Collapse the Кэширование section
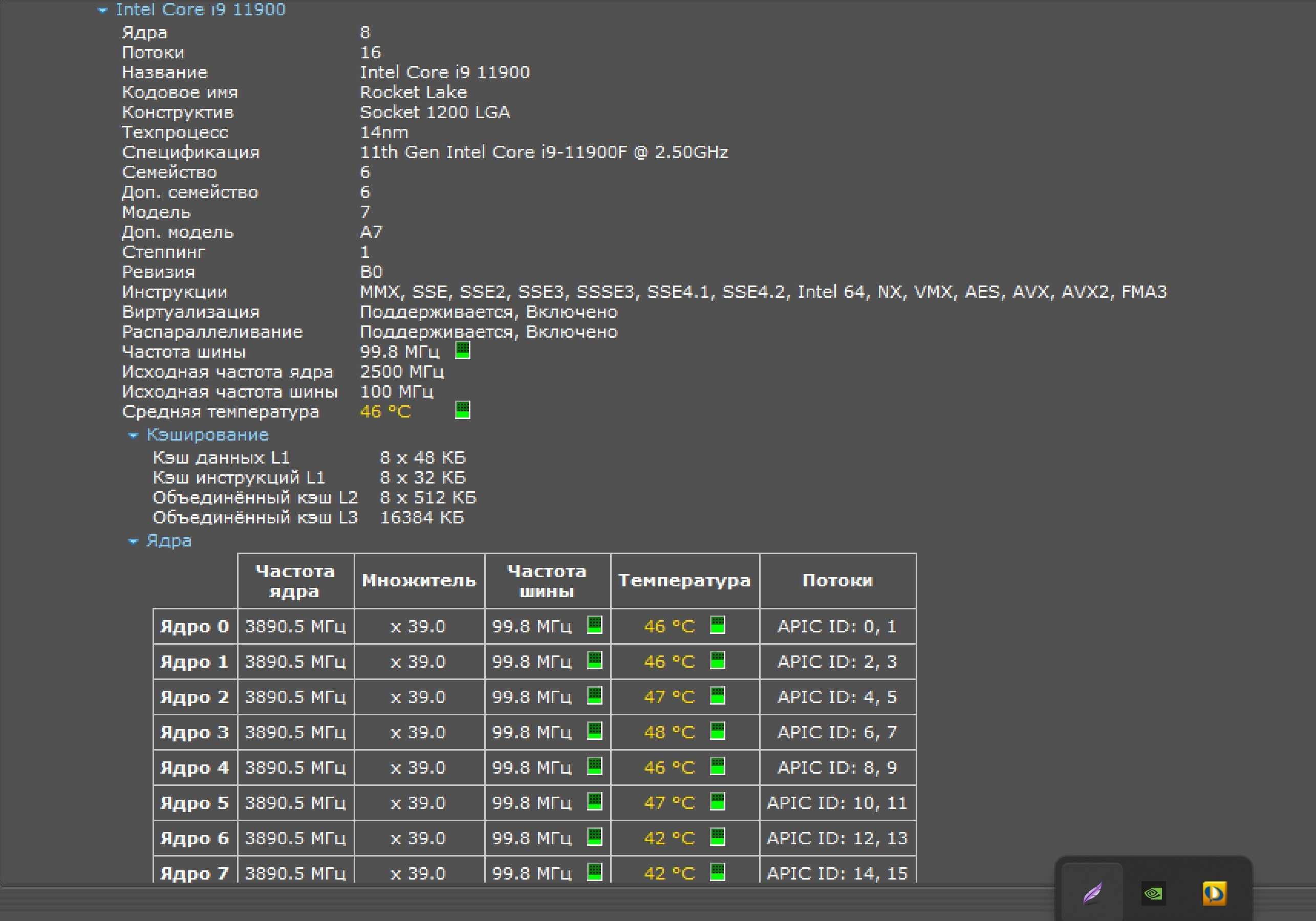 (x=133, y=435)
